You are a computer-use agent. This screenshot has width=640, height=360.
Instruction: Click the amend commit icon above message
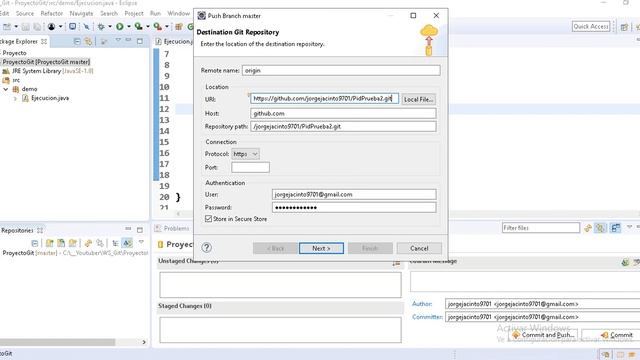(x=625, y=262)
